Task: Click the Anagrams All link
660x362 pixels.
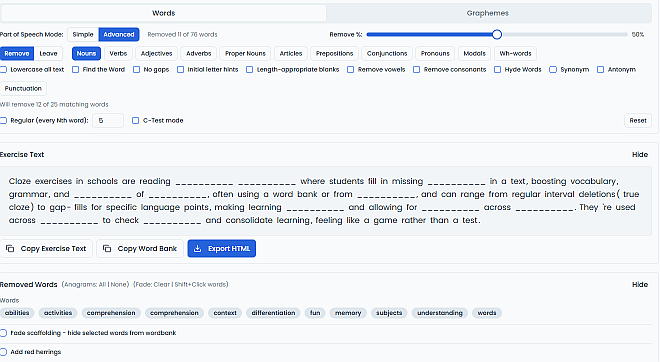Action: point(102,285)
